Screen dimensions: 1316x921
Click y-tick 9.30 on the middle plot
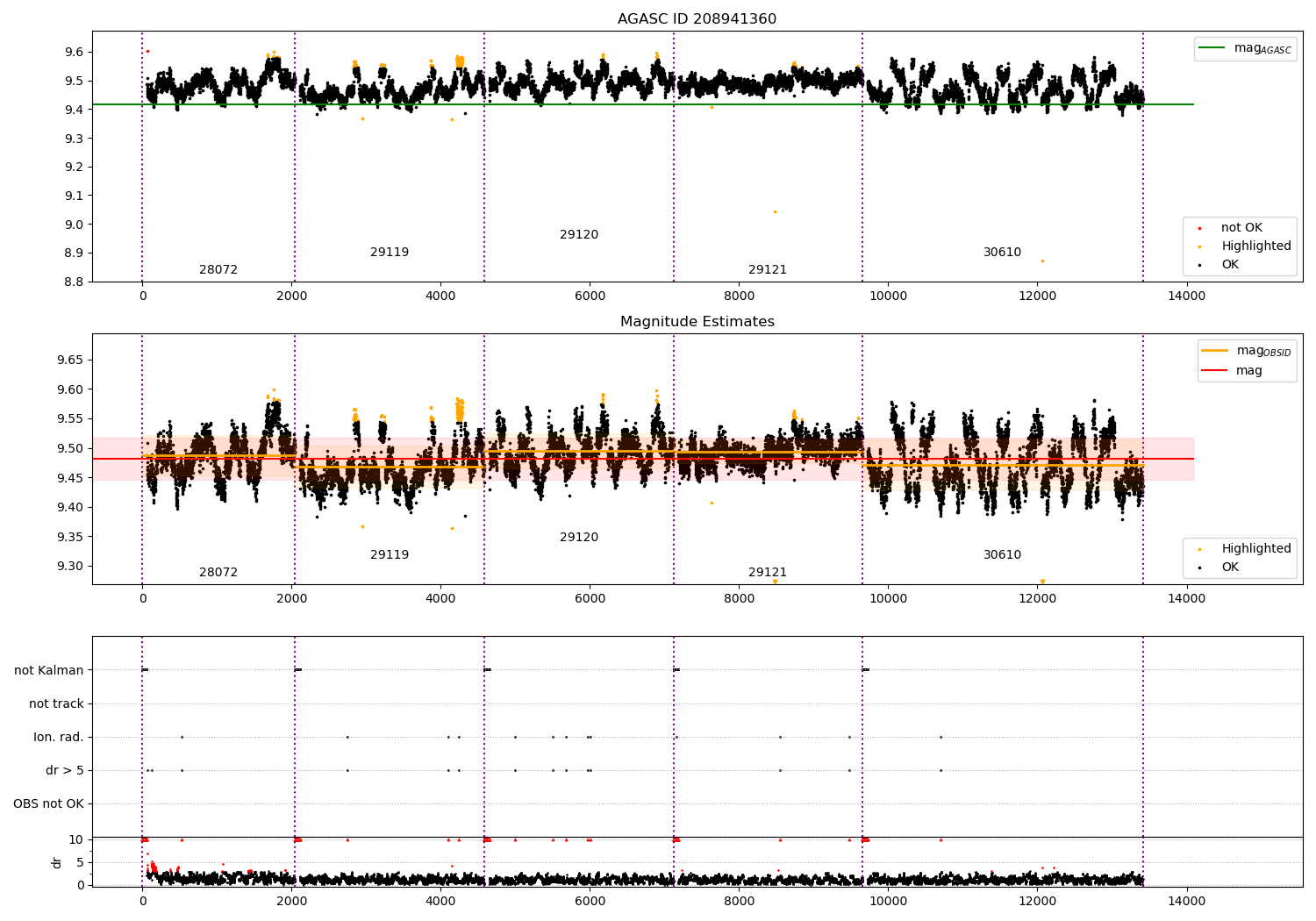(x=70, y=567)
